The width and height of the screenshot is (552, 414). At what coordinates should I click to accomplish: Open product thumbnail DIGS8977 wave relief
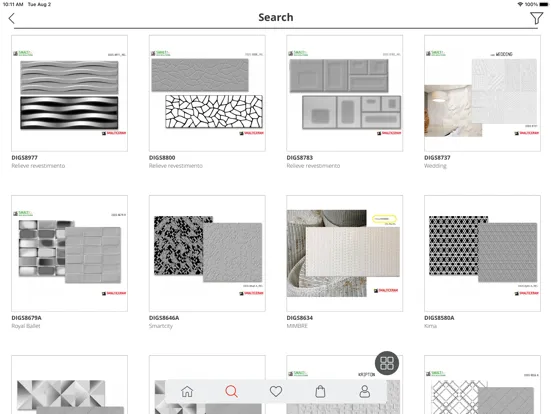click(69, 93)
